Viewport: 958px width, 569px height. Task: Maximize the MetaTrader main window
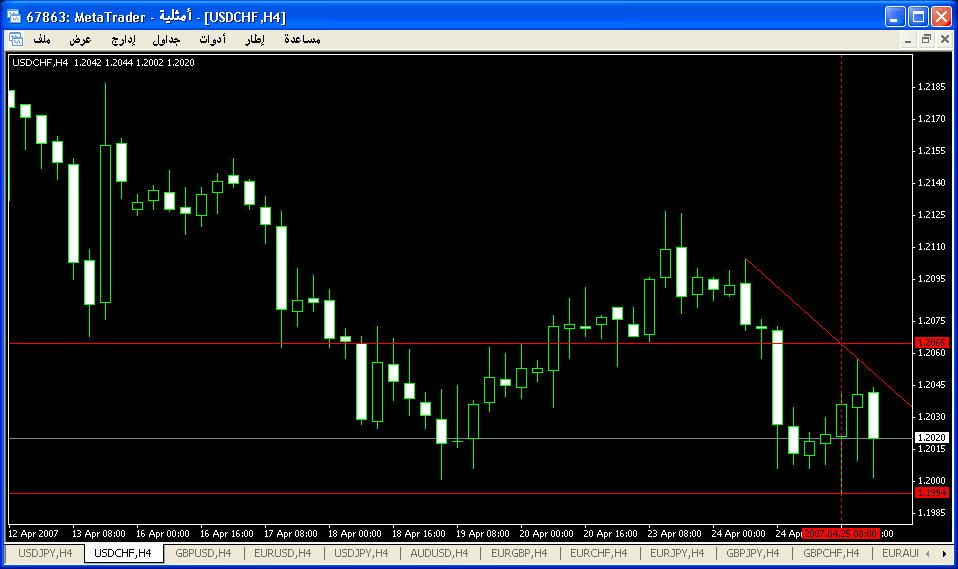coord(918,17)
